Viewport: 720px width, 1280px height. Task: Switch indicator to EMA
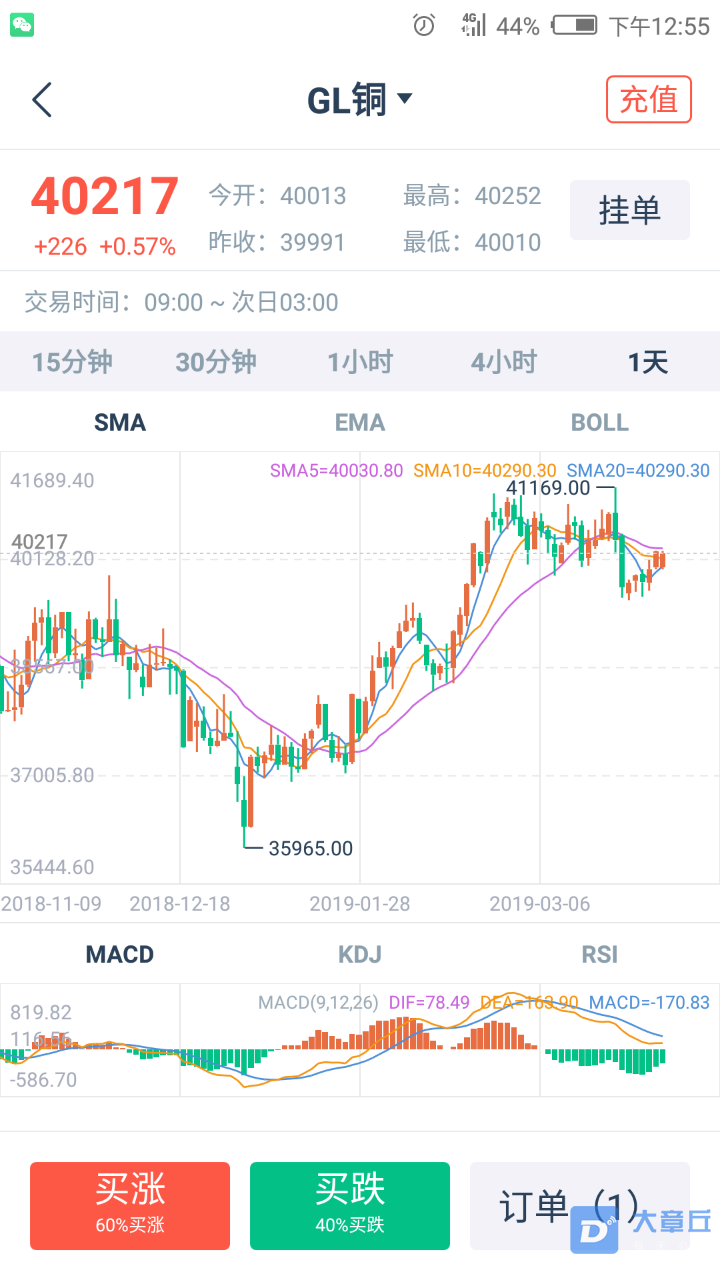pos(360,423)
